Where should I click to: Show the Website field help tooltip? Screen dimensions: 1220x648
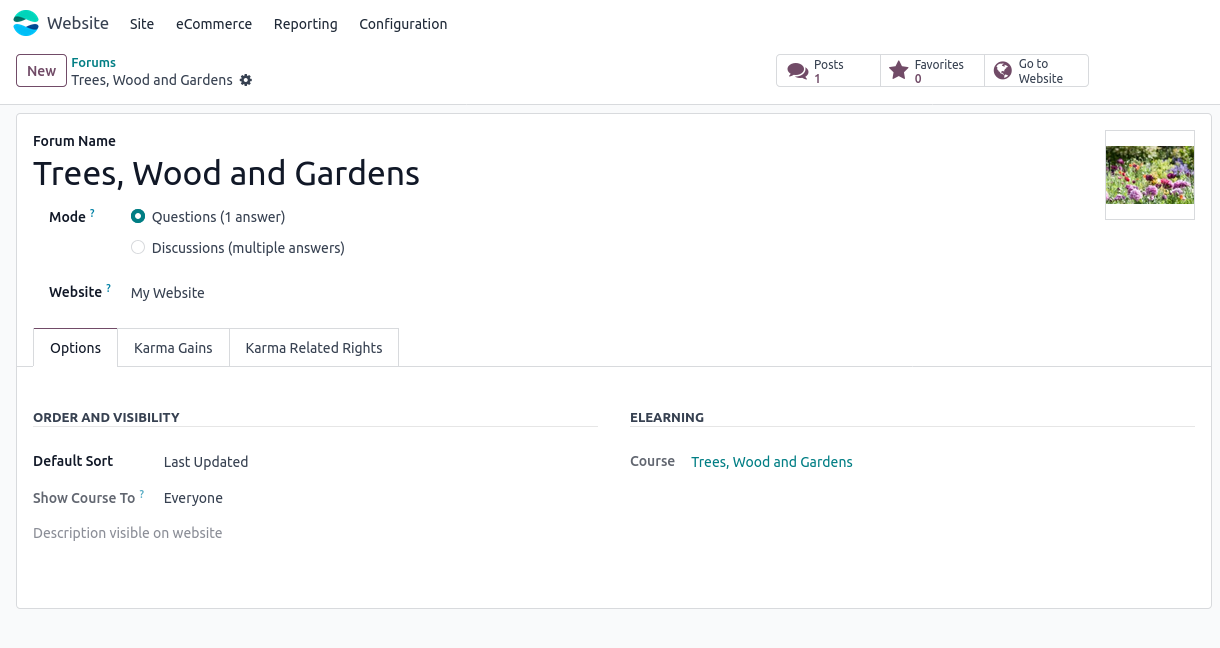109,288
